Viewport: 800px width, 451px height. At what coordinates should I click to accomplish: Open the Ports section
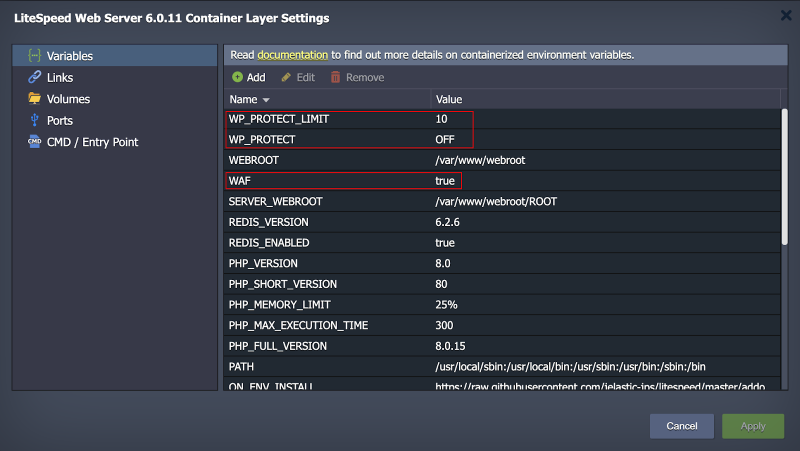115,120
